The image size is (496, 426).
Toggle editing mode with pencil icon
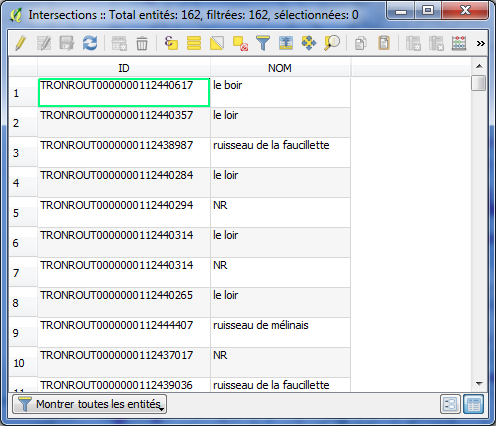click(x=21, y=43)
